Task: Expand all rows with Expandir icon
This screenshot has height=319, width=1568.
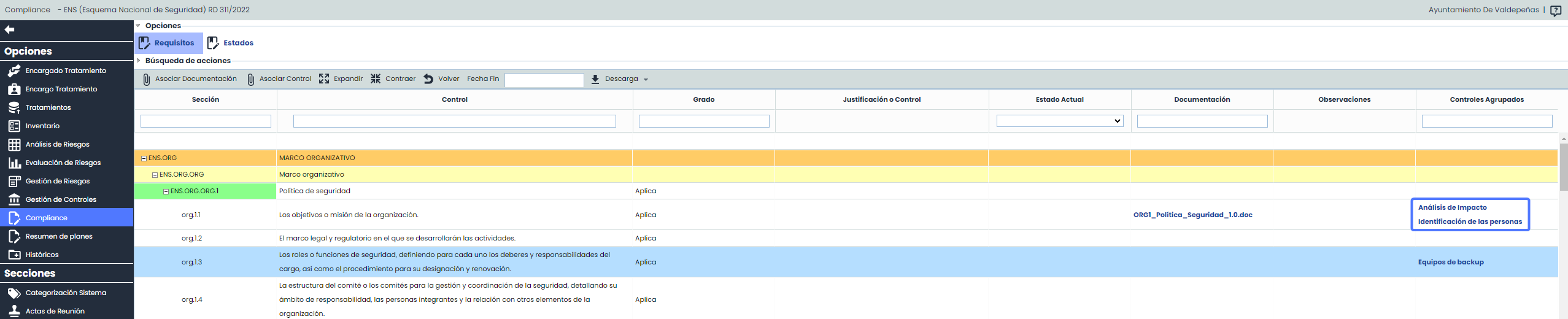Action: click(324, 79)
